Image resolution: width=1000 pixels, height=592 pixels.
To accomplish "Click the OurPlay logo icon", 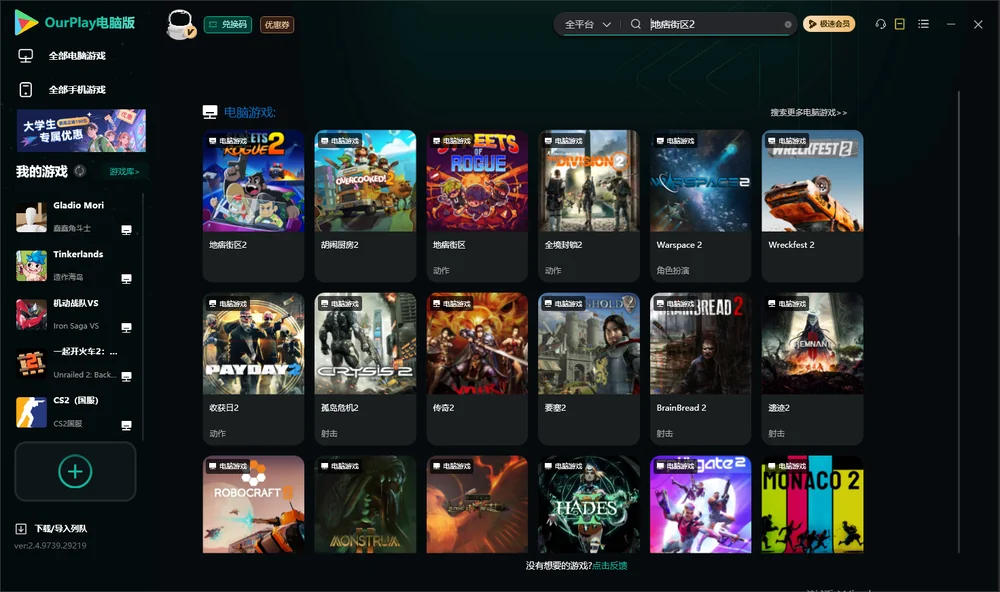I will 26,22.
